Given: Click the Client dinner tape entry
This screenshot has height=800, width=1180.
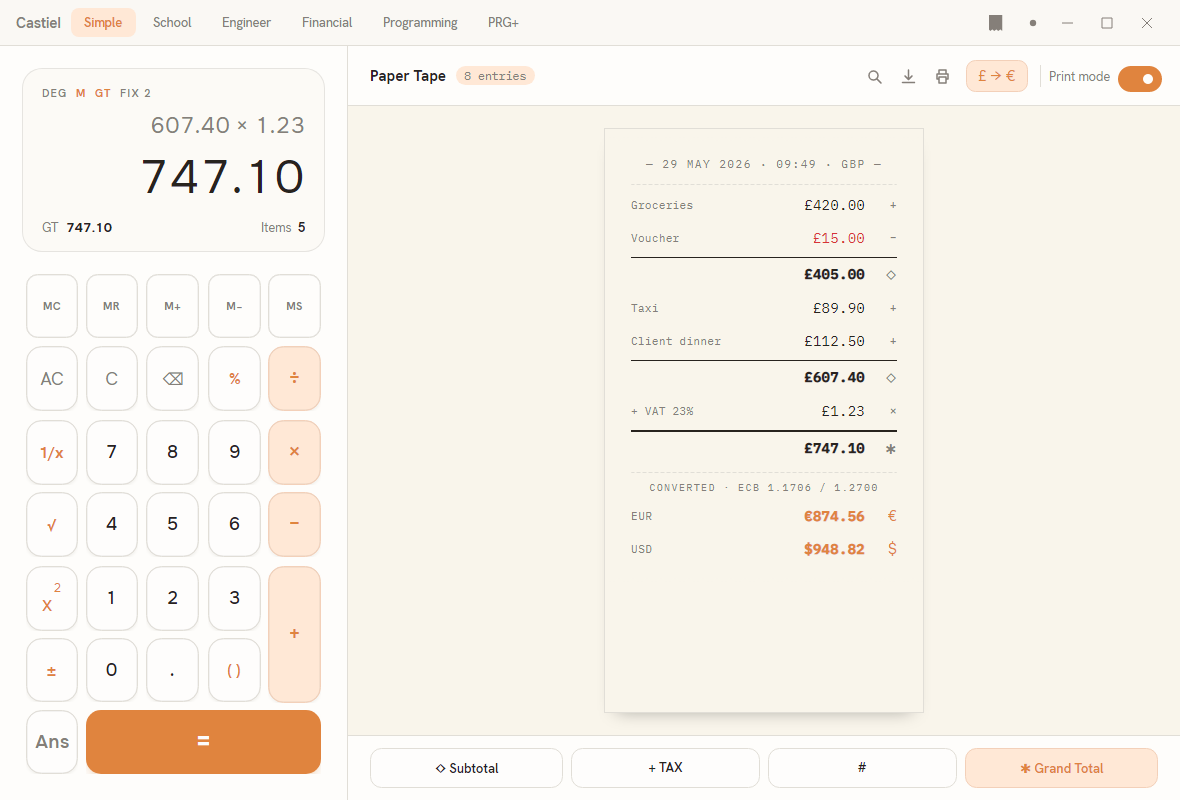Looking at the screenshot, I should pyautogui.click(x=763, y=342).
